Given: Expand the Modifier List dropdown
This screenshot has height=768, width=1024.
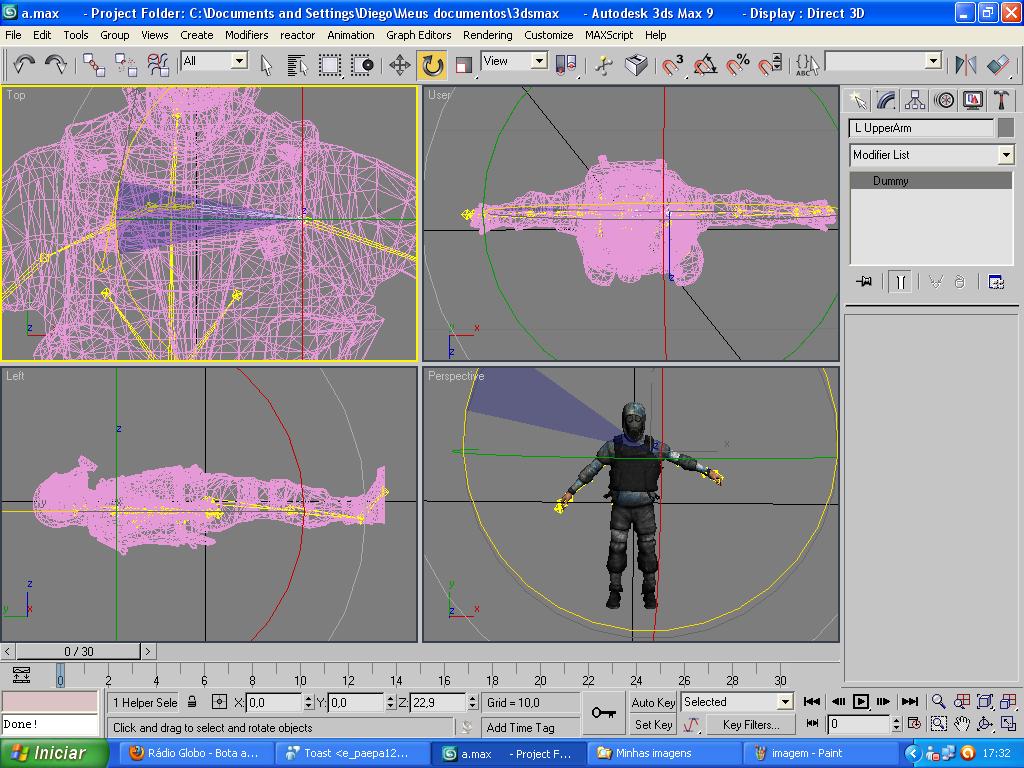Looking at the screenshot, I should (1006, 155).
